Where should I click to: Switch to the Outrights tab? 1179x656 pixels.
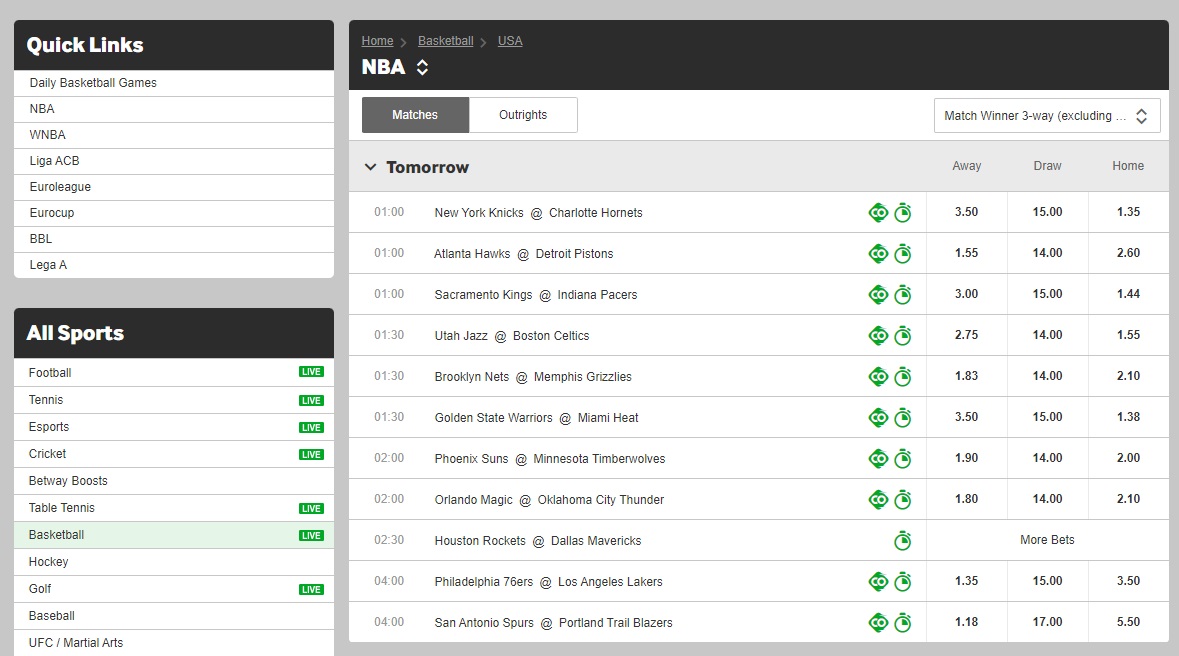pos(523,115)
